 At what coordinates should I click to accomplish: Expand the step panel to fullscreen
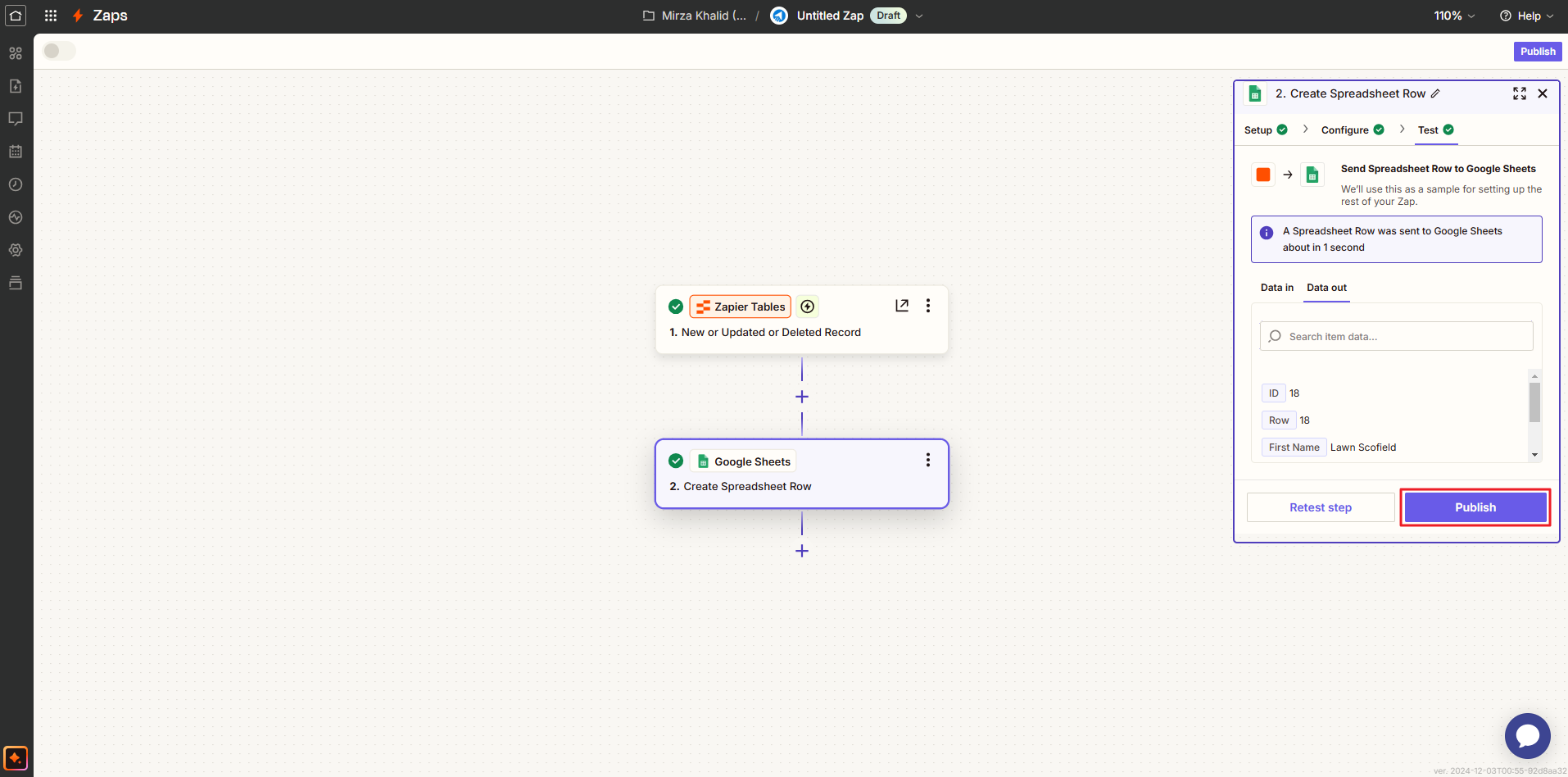tap(1520, 93)
